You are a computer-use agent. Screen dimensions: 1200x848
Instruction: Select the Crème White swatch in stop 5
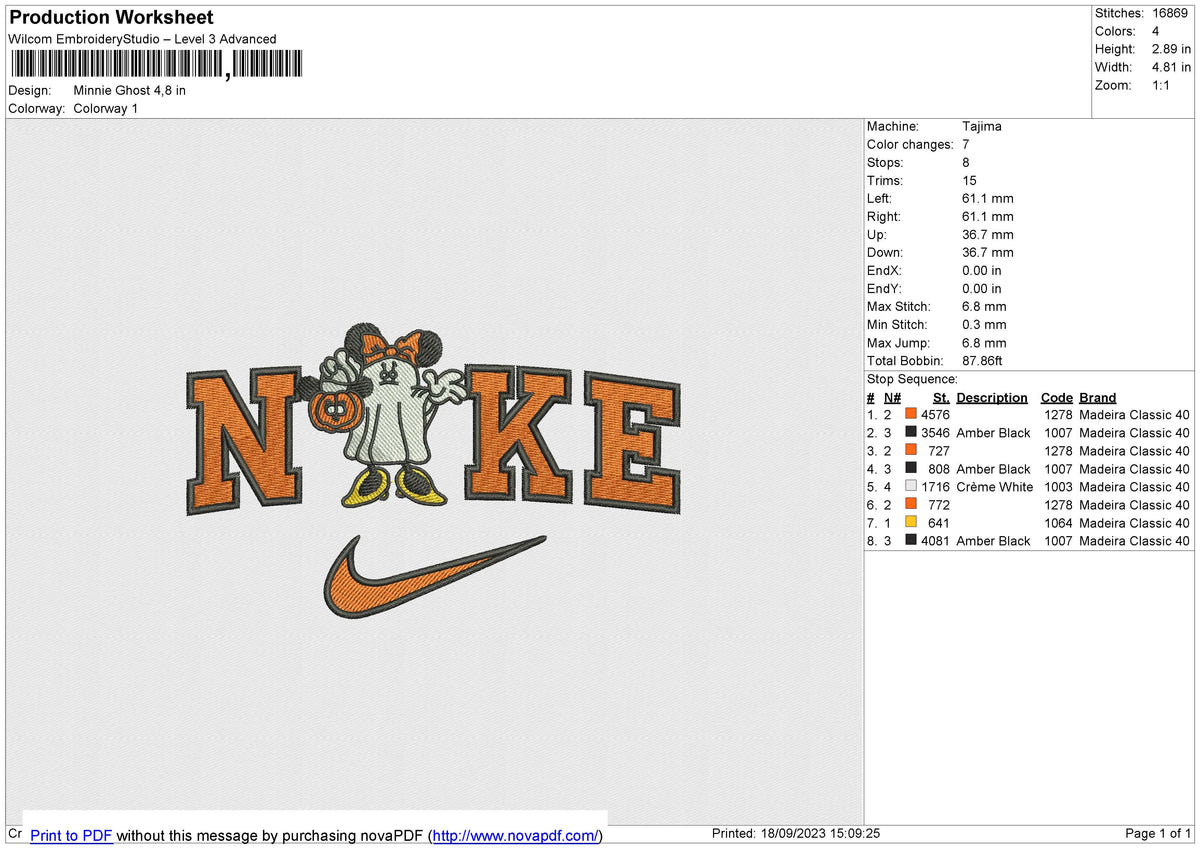coord(911,487)
